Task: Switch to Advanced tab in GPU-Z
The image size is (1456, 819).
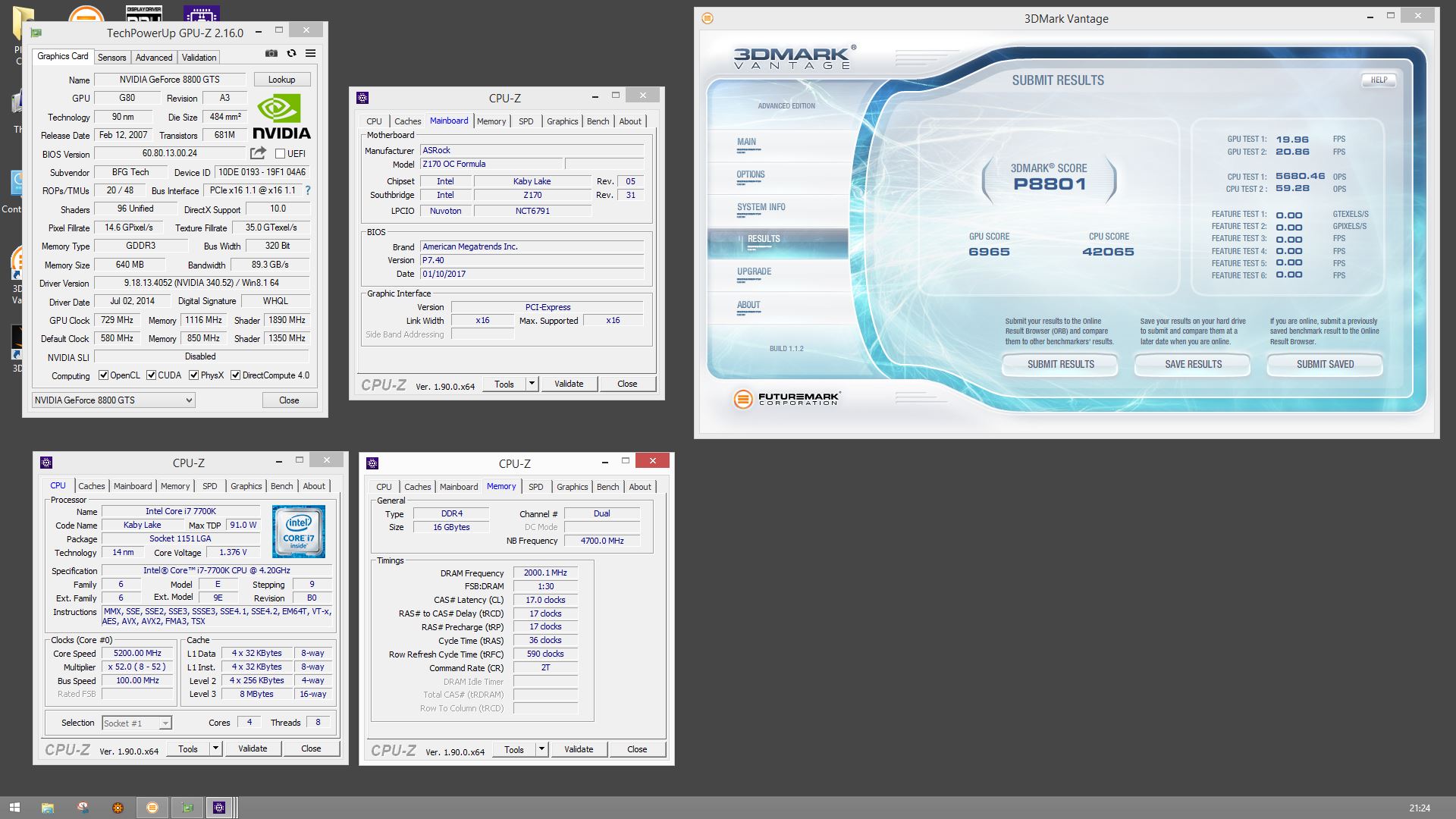Action: 154,58
